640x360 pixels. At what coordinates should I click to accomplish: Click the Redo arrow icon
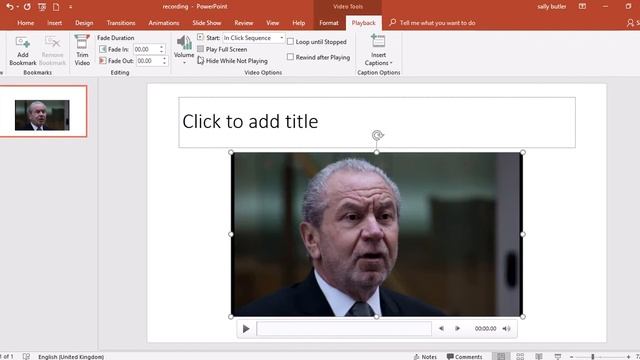[27, 7]
